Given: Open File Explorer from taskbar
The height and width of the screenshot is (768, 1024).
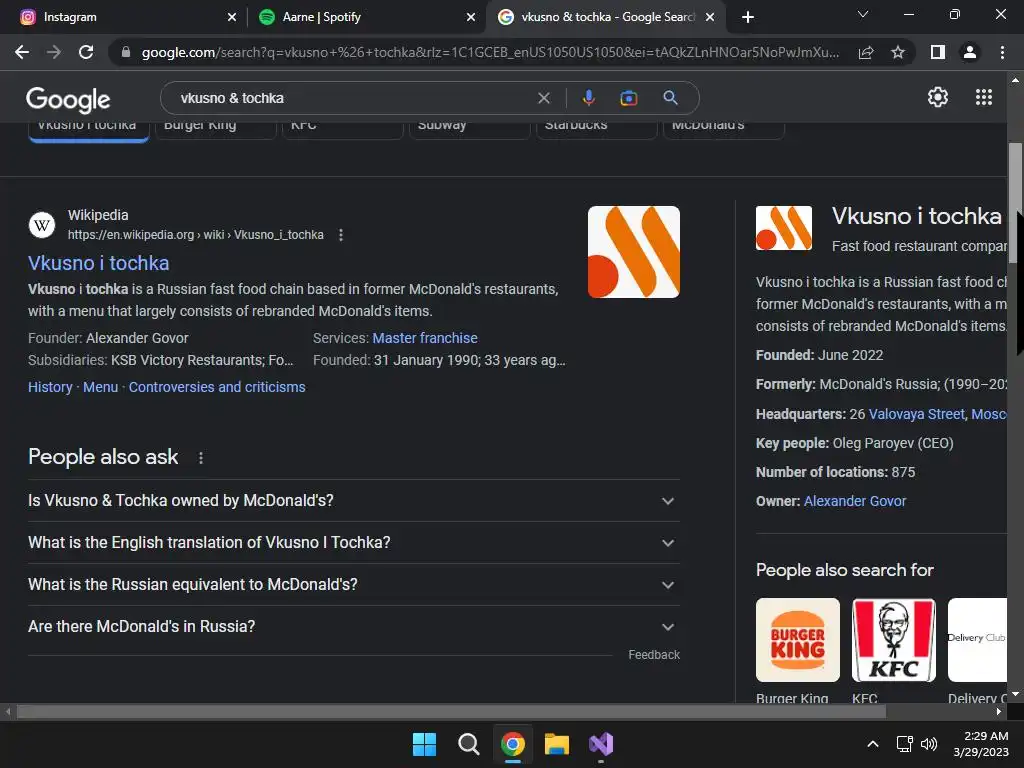Looking at the screenshot, I should pos(557,744).
